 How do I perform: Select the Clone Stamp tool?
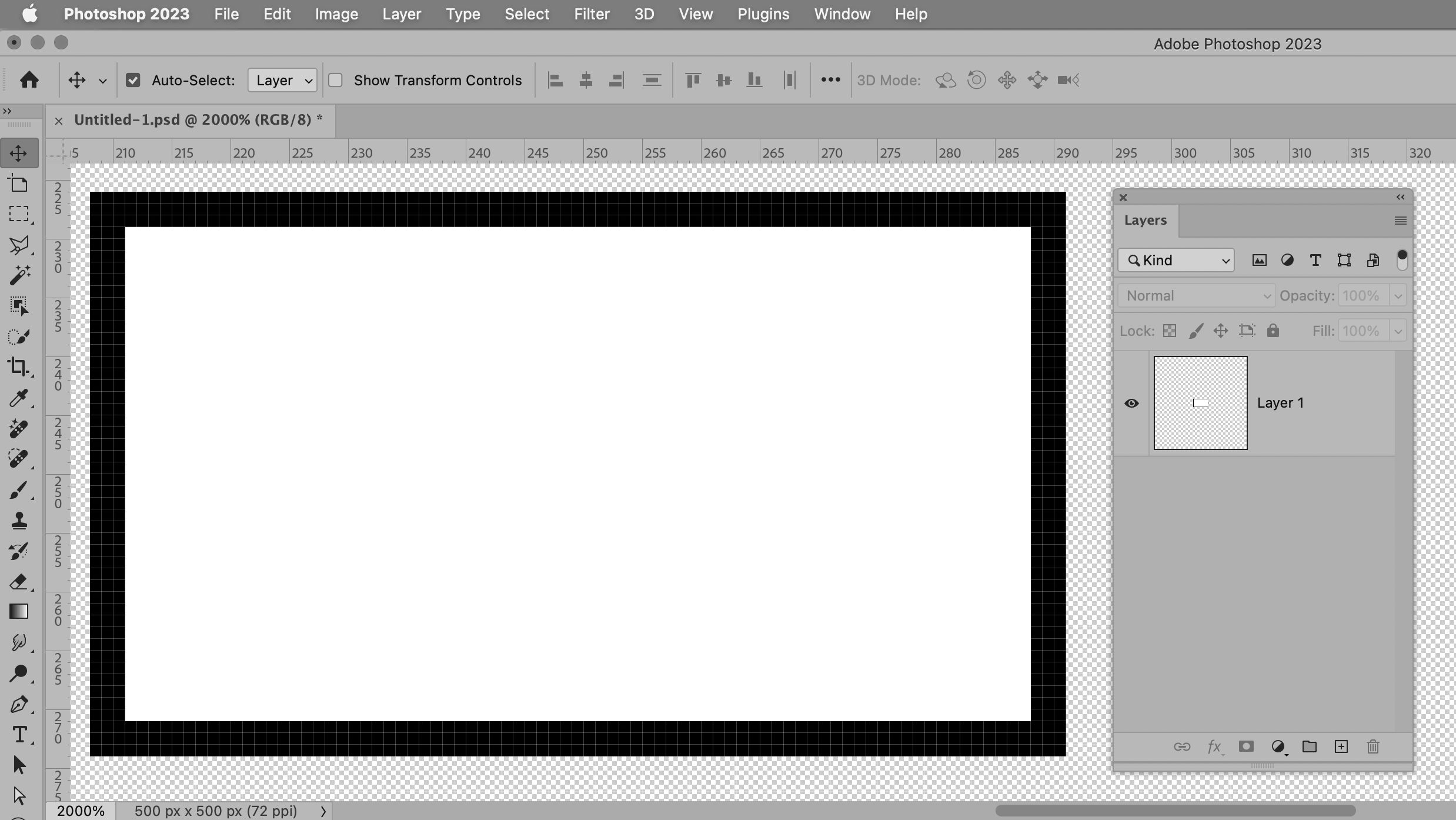click(x=19, y=521)
